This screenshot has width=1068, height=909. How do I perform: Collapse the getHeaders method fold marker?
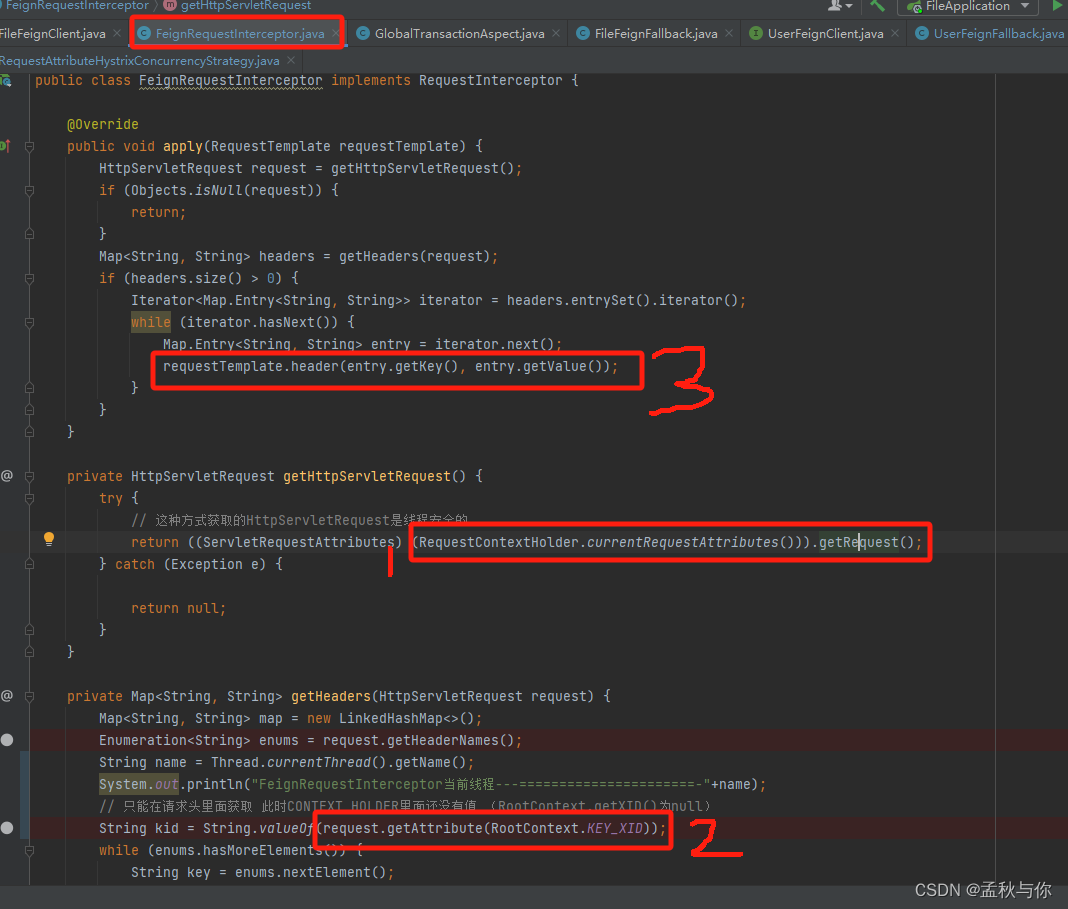(29, 697)
